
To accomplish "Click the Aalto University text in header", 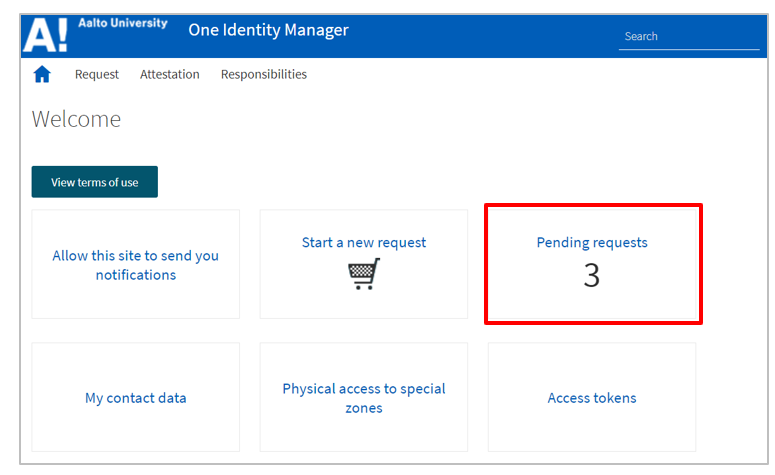I will coord(123,24).
